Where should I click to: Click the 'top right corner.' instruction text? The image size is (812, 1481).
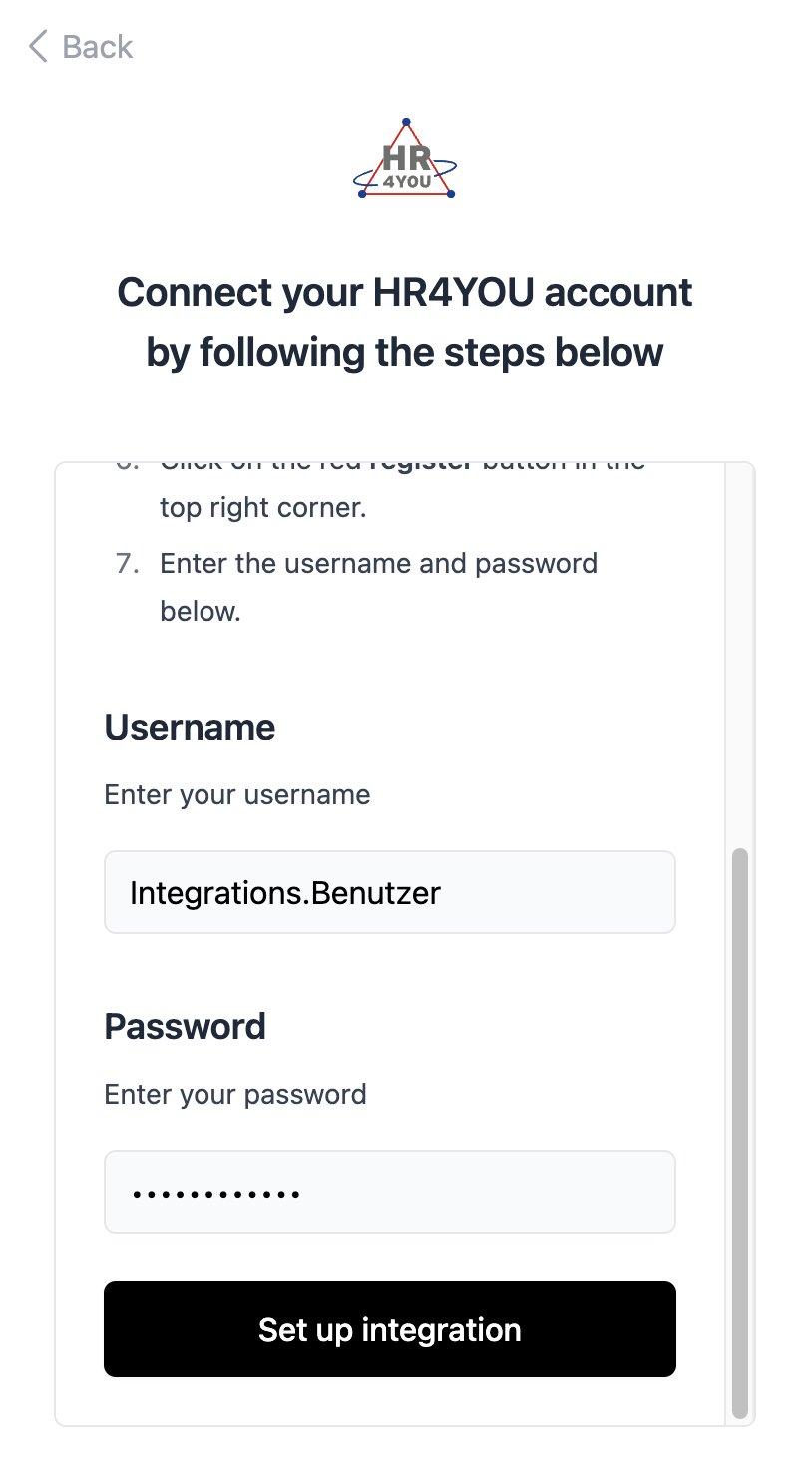(263, 507)
